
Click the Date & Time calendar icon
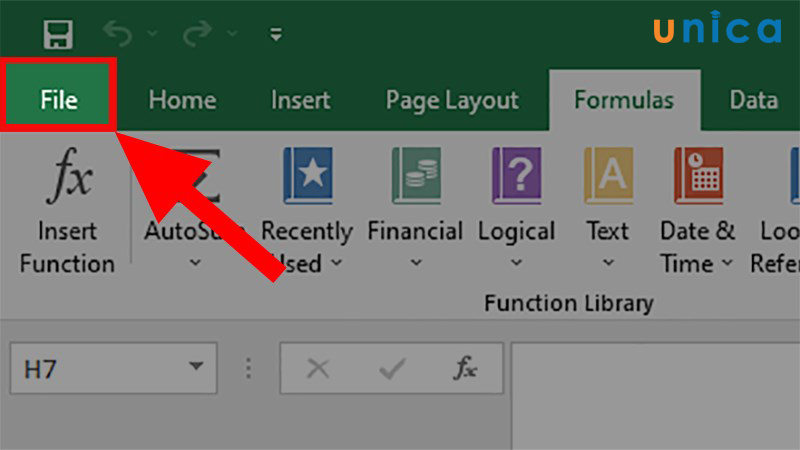[x=698, y=176]
